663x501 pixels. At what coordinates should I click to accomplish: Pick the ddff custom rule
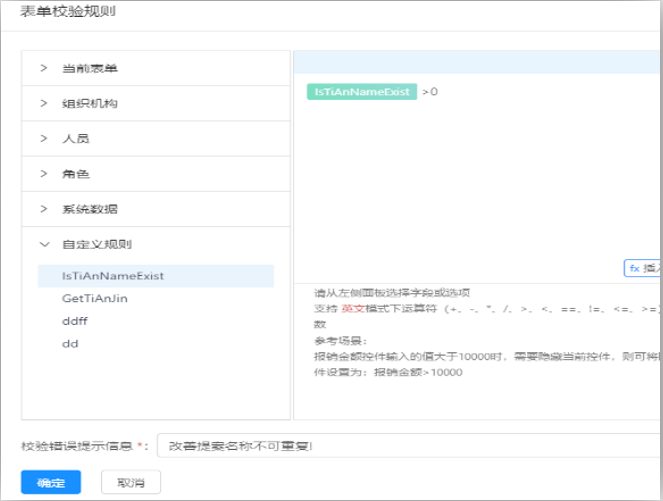[x=75, y=321]
